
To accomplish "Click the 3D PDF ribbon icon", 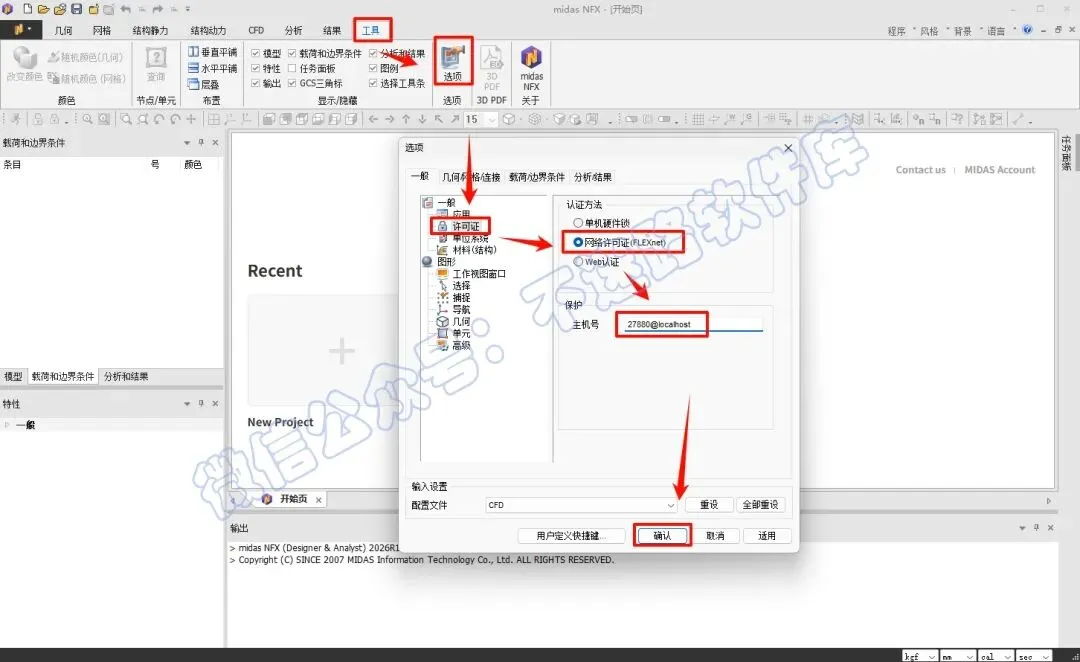I will [492, 68].
